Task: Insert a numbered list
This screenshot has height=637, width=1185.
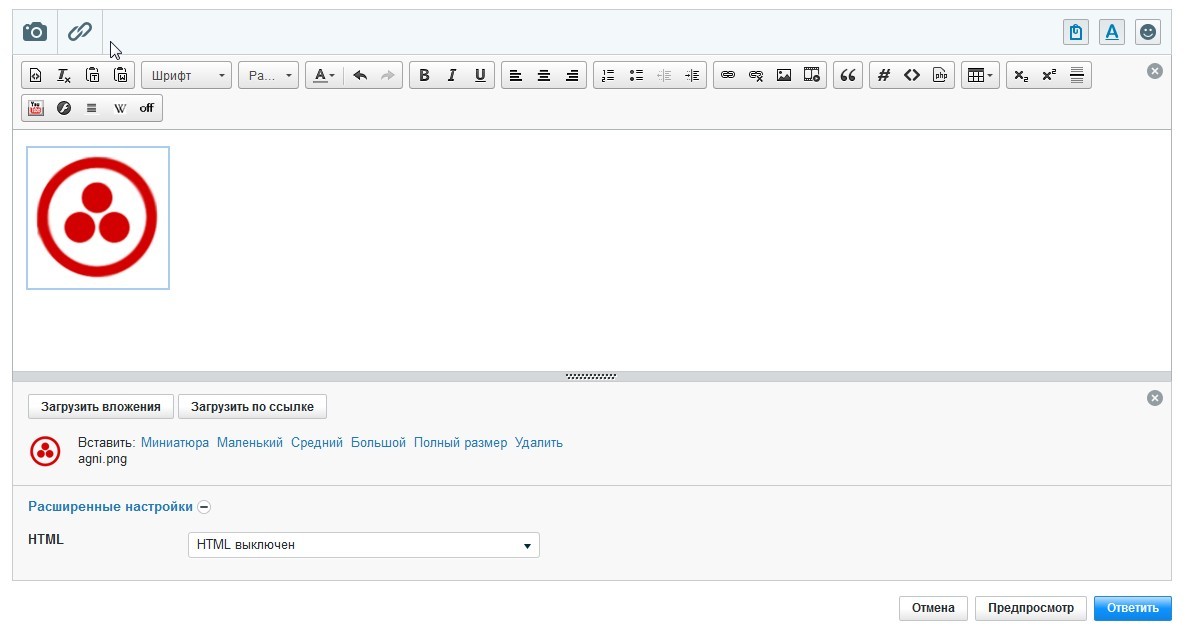Action: [608, 75]
